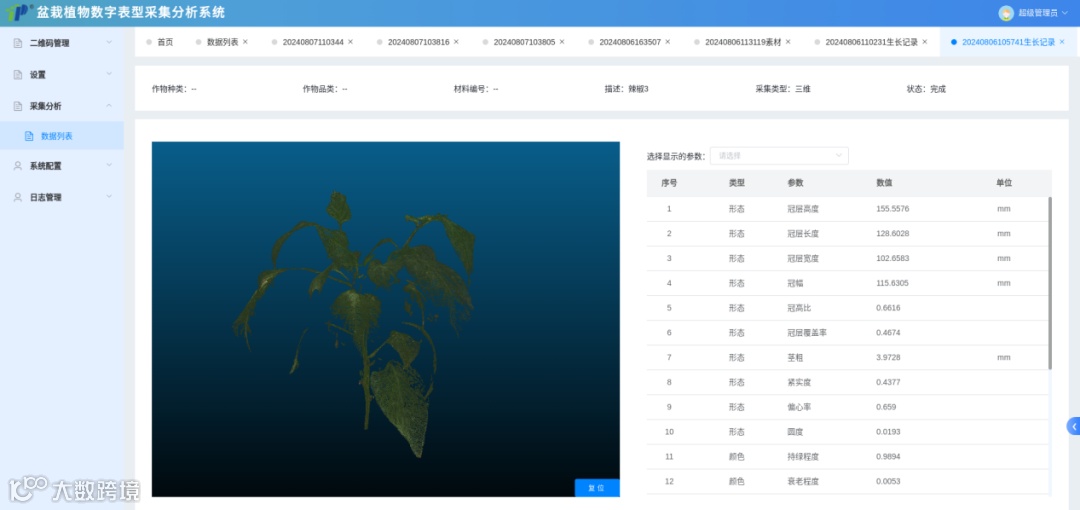Click the 参数 column header
Screen dimensions: 1080x510
[796, 183]
